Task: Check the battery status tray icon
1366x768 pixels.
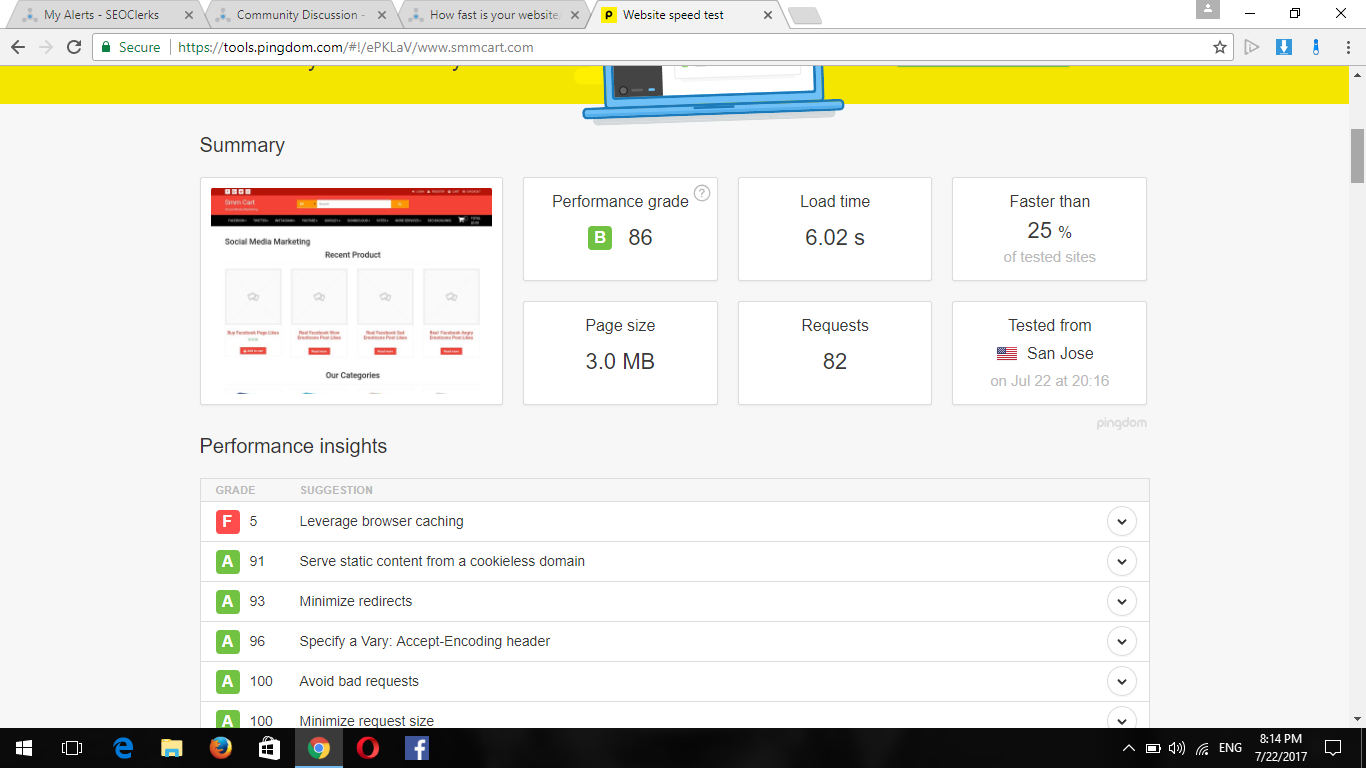Action: [x=1152, y=748]
